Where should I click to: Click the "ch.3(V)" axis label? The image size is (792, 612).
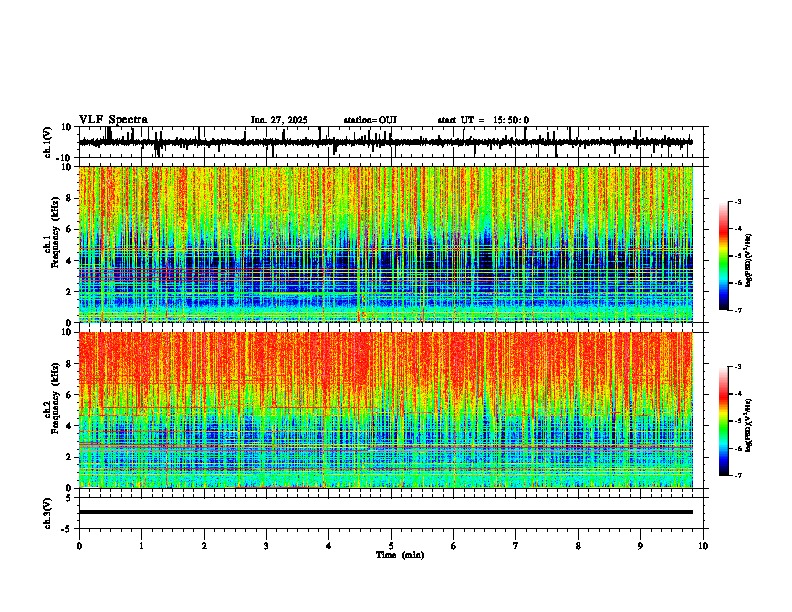(48, 514)
